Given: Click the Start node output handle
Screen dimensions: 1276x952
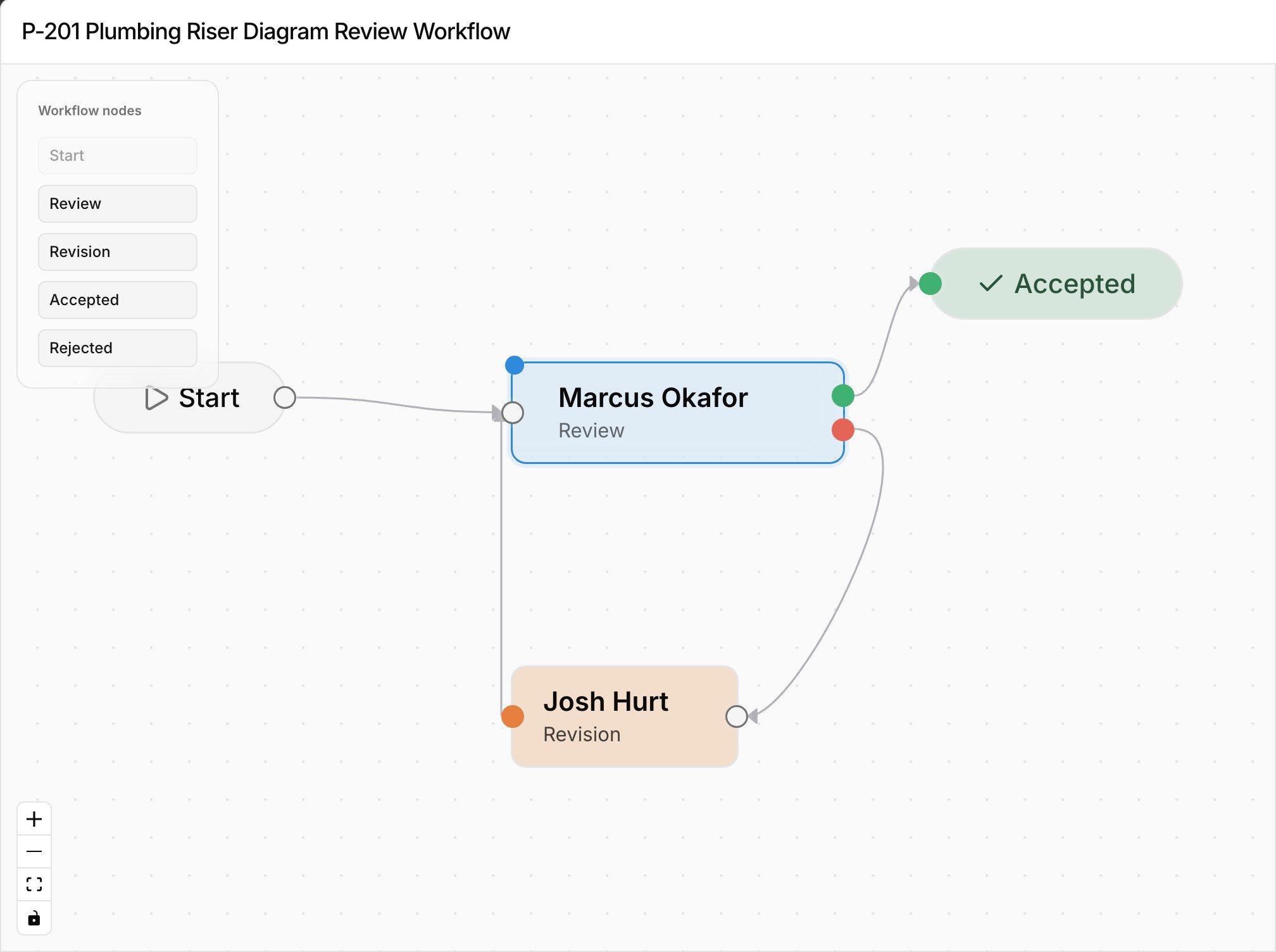Looking at the screenshot, I should click(x=285, y=398).
